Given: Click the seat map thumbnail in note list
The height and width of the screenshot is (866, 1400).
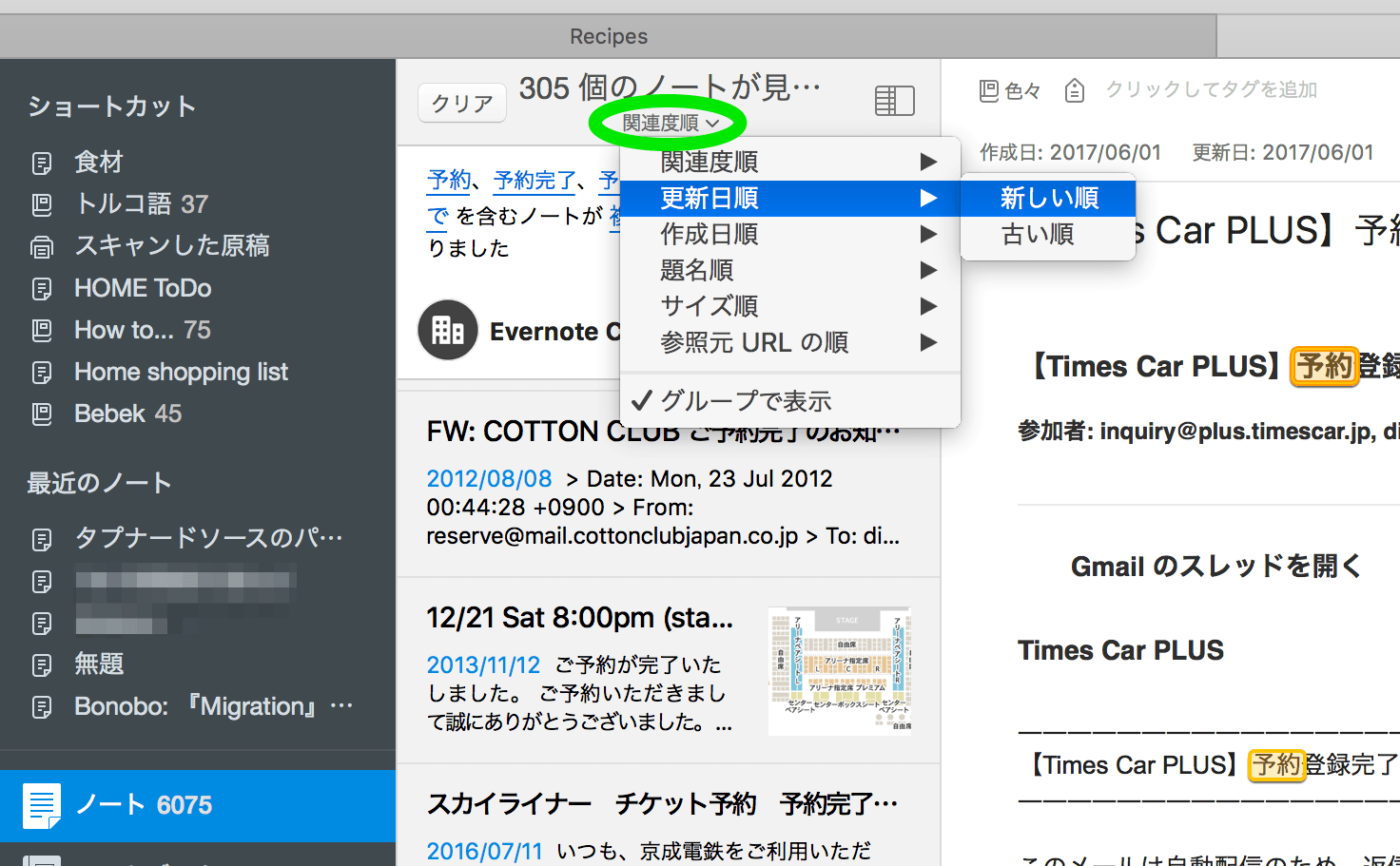Looking at the screenshot, I should pyautogui.click(x=839, y=671).
